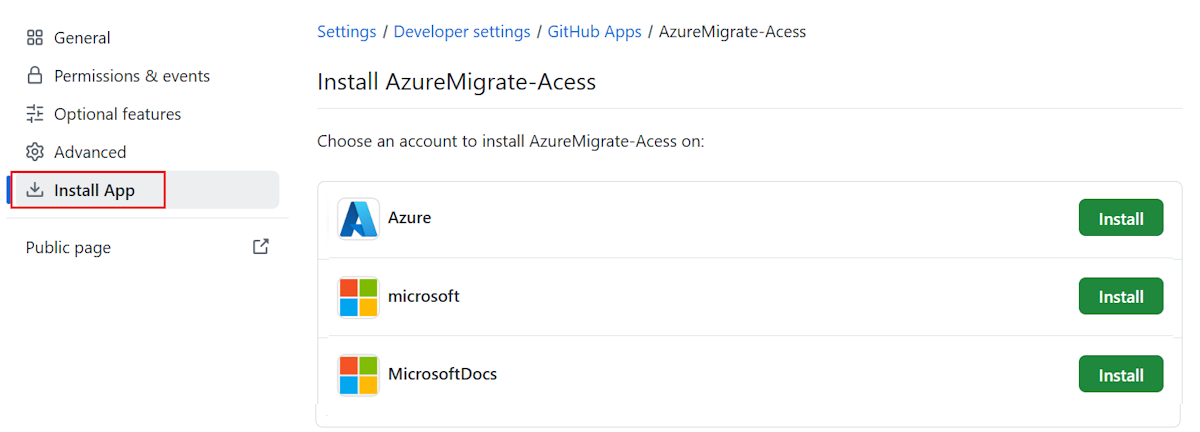Screen dimensions: 1200x432
Task: Click the Permissions & events lock icon
Action: click(x=35, y=76)
